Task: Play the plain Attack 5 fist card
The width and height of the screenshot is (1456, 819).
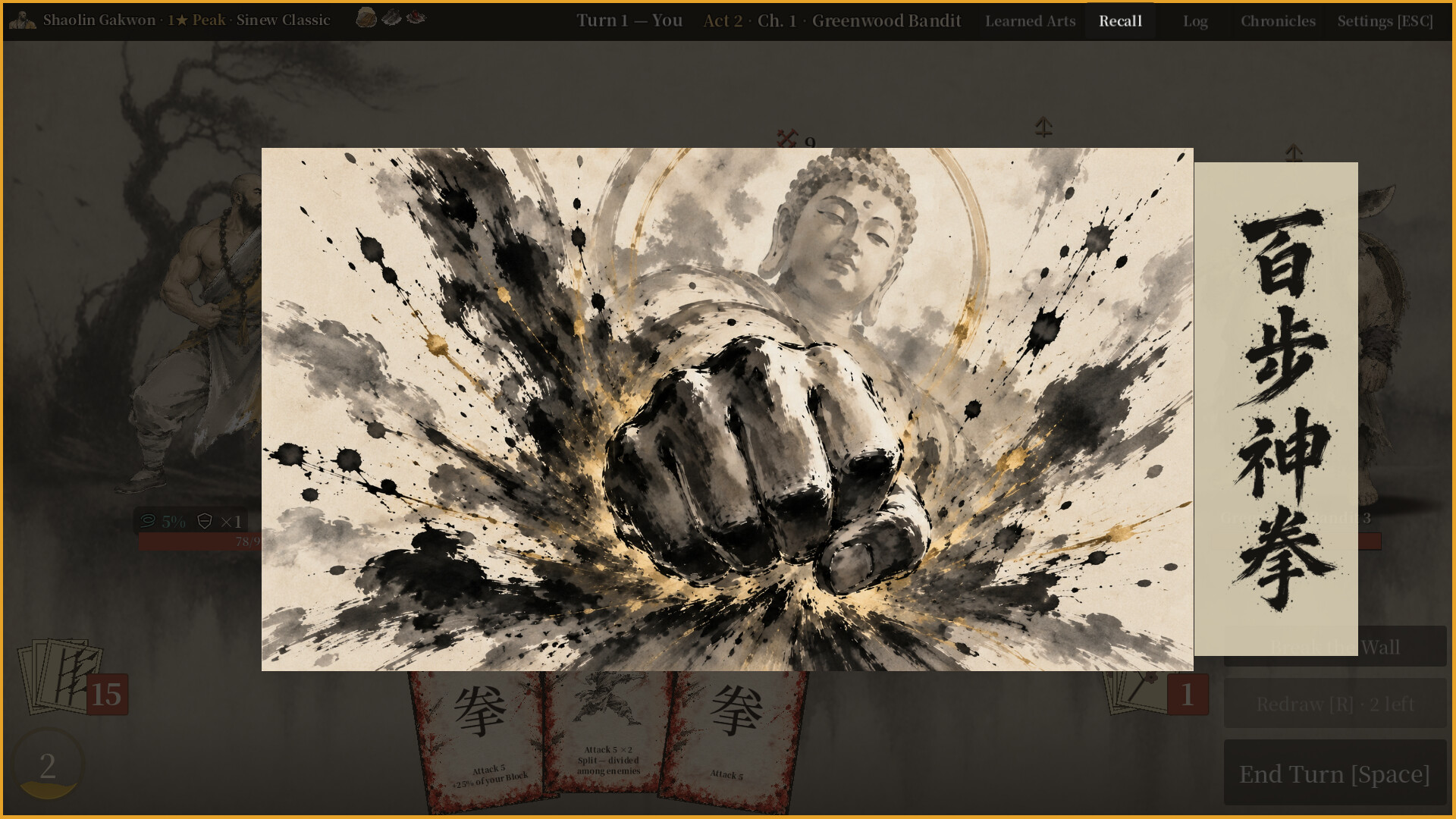Action: click(733, 741)
